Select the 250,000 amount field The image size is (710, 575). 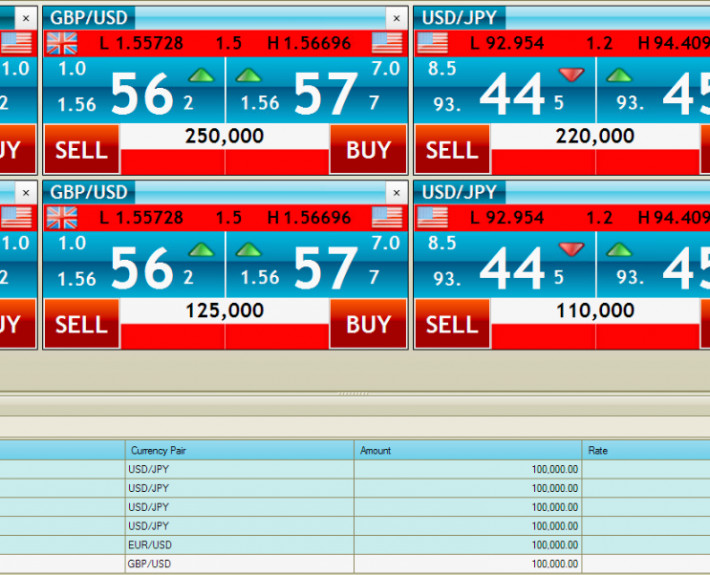225,137
